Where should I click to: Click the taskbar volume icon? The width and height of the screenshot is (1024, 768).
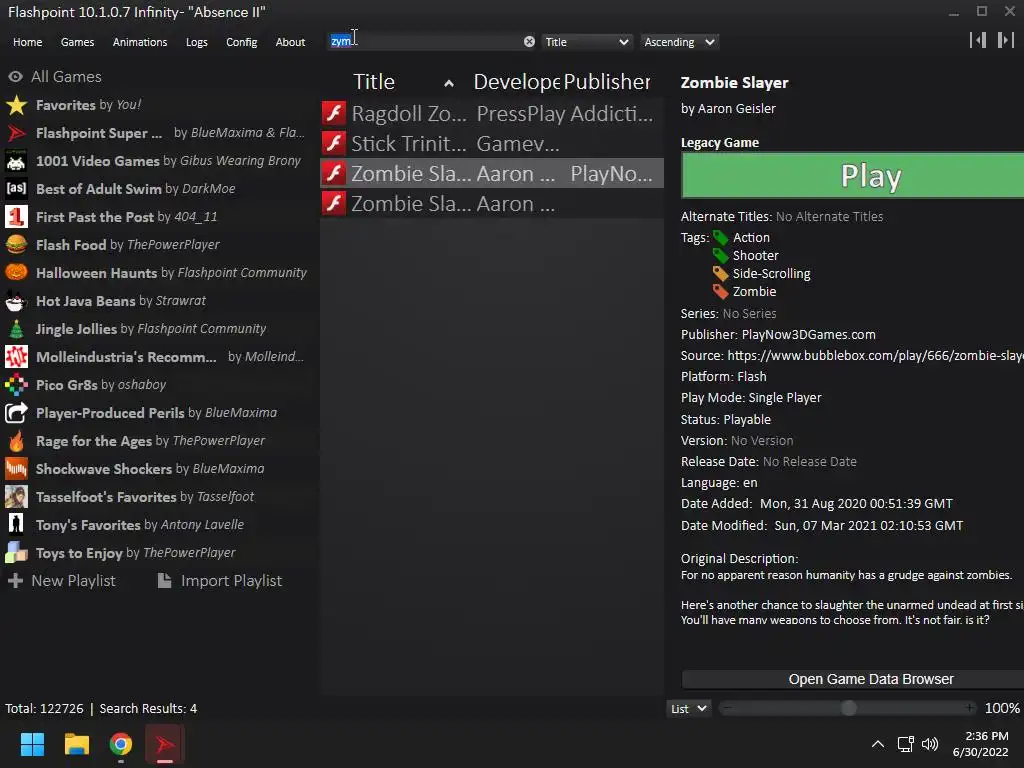click(x=930, y=744)
